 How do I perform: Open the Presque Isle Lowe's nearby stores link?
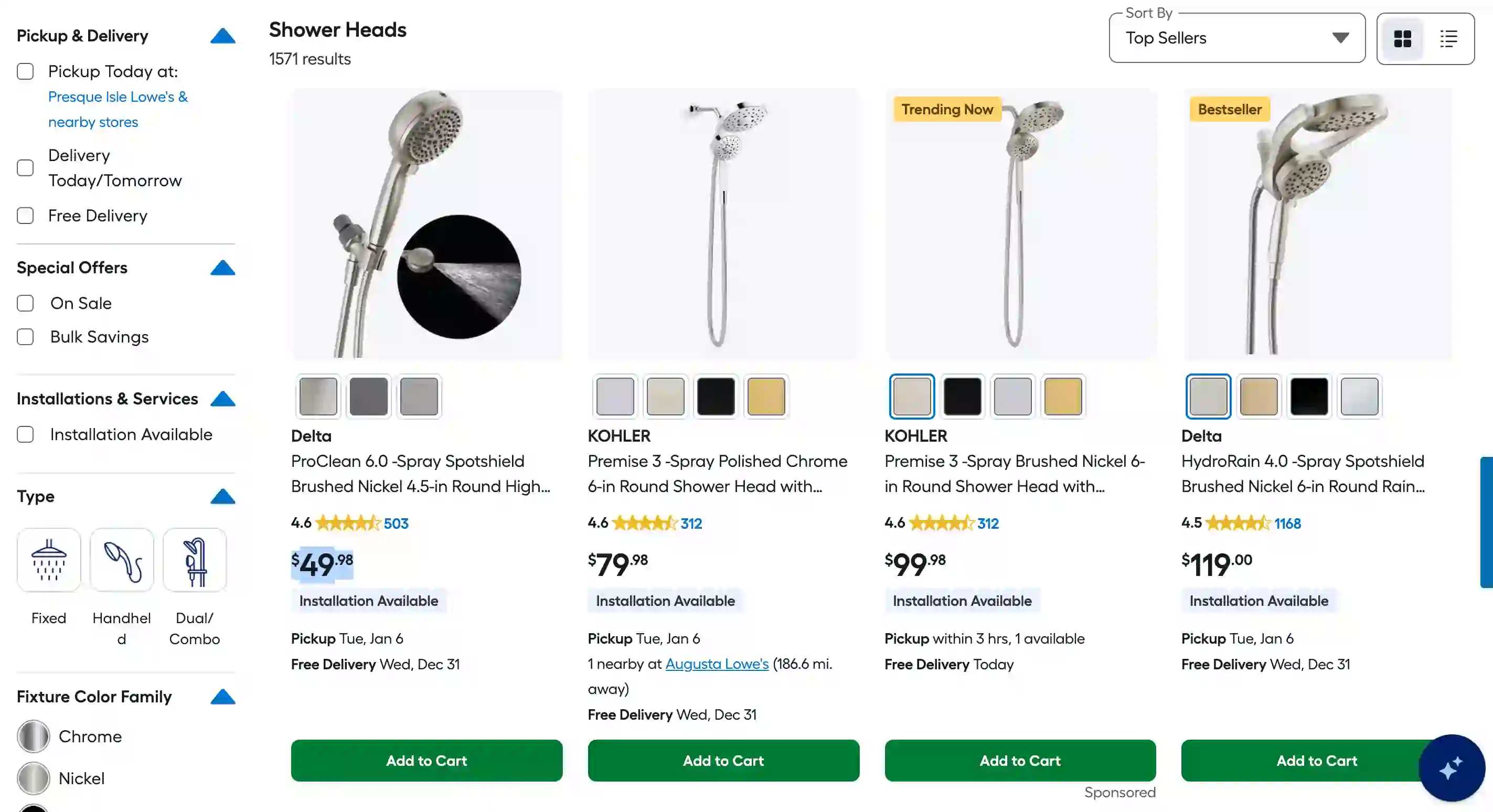coord(118,109)
